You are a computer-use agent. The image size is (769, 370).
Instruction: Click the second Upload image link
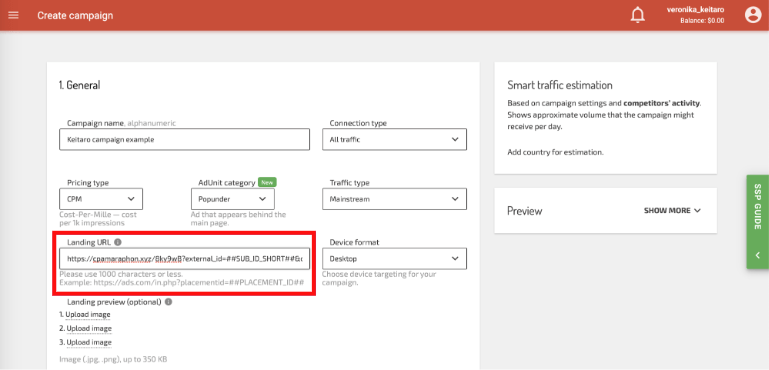point(89,328)
